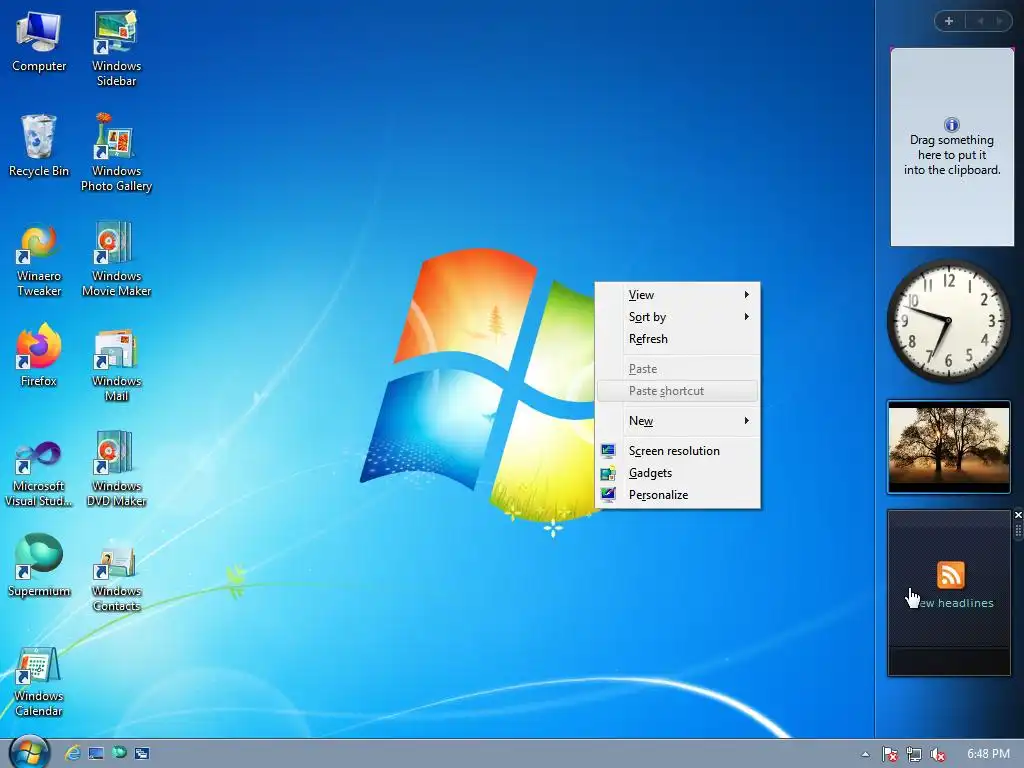
Task: Close the feed headlines gadget
Action: pos(1018,515)
